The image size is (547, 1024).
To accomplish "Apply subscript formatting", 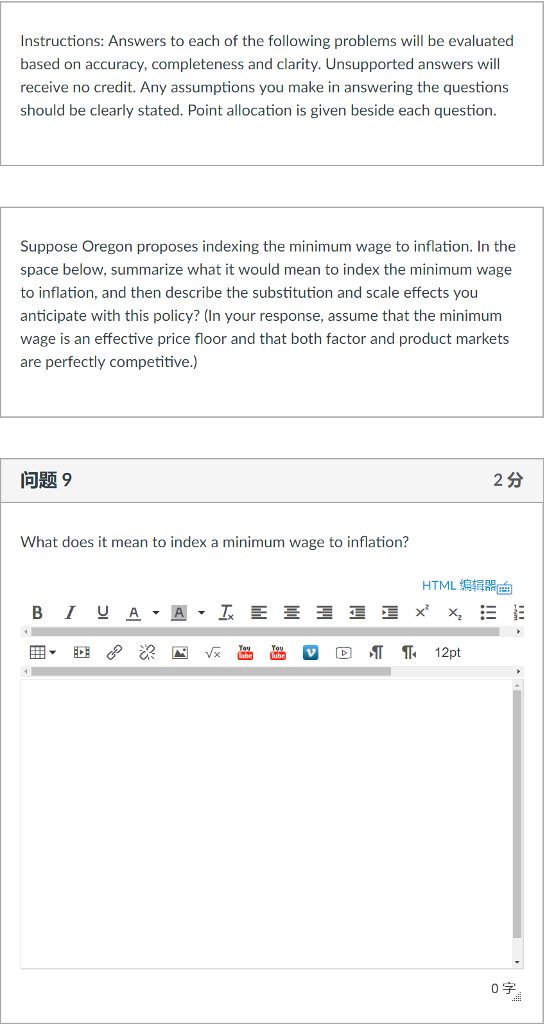I will (455, 613).
